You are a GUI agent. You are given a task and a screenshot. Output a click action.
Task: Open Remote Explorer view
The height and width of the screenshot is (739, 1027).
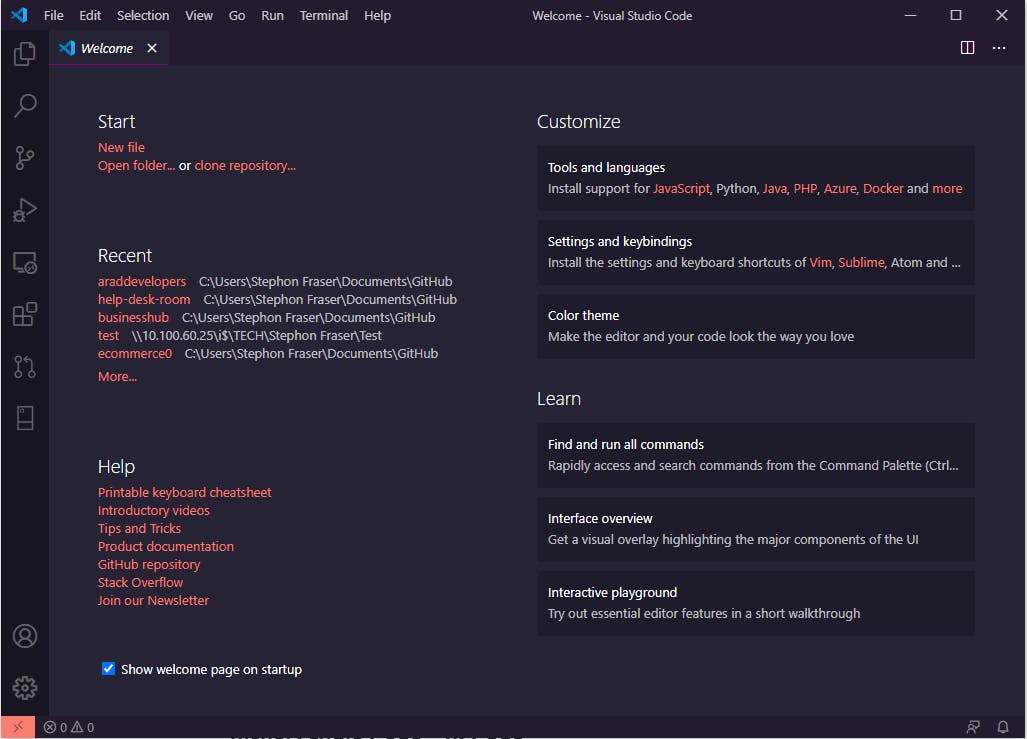click(x=25, y=263)
